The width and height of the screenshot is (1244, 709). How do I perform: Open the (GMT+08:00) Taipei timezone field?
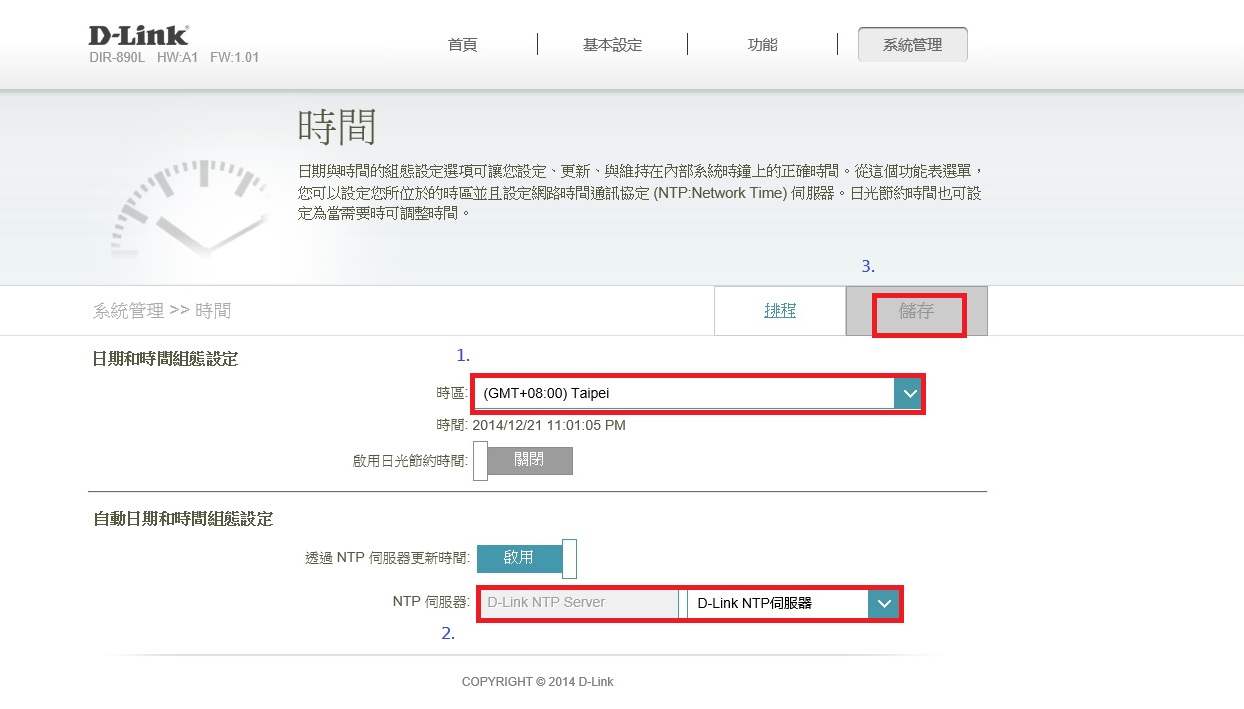point(683,394)
